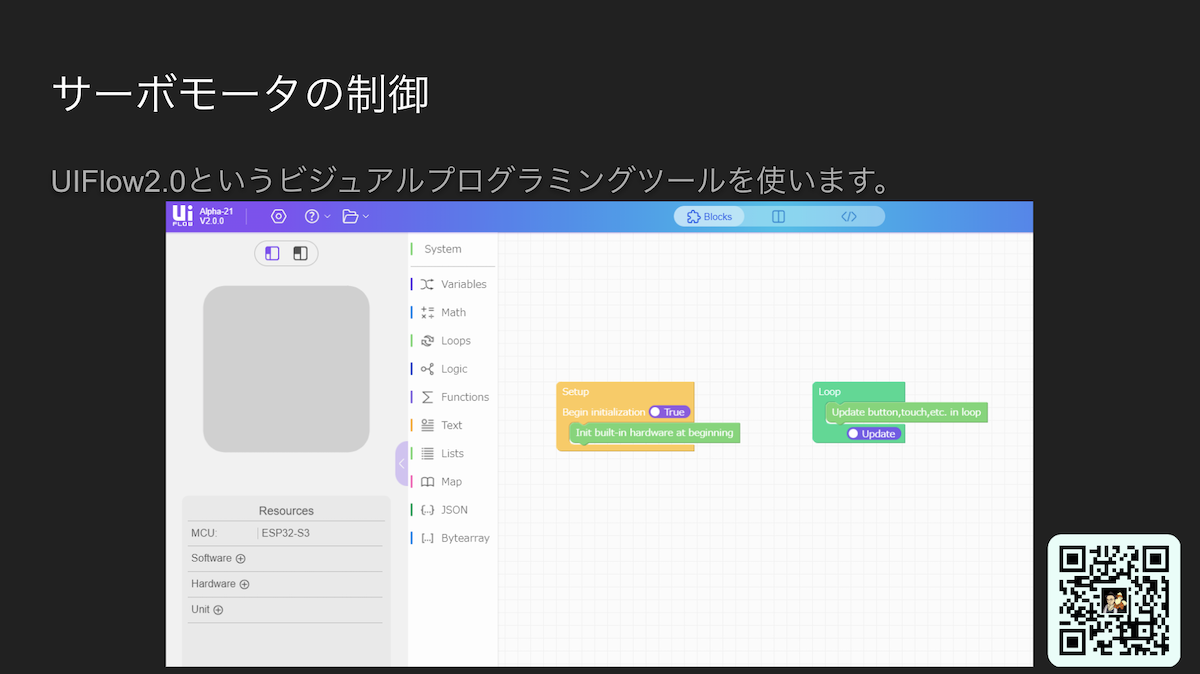Screen dimensions: 1200x674
Task: Open the Functions block category
Action: pos(453,397)
